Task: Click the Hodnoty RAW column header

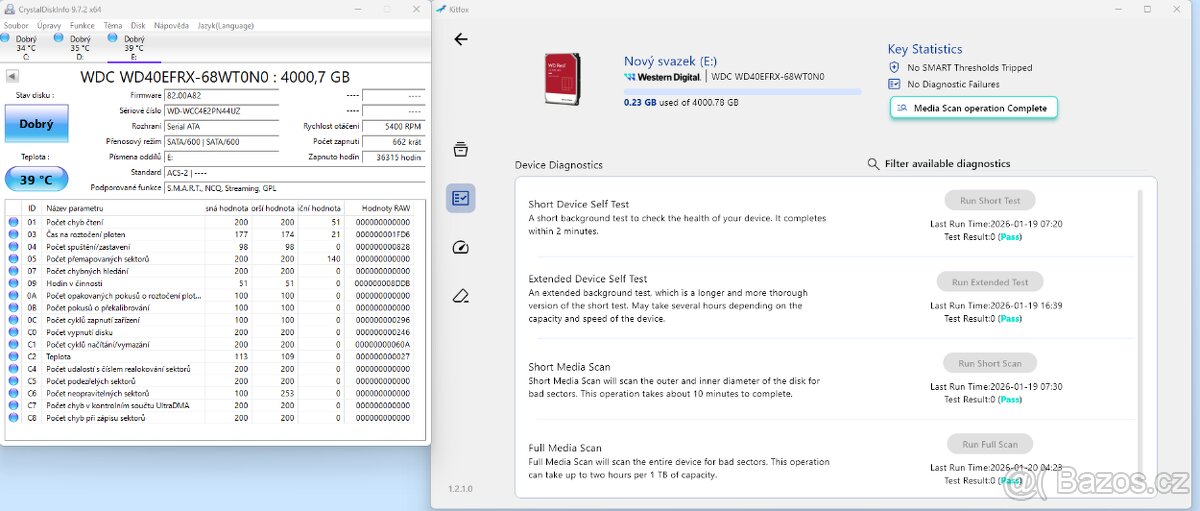Action: (386, 208)
